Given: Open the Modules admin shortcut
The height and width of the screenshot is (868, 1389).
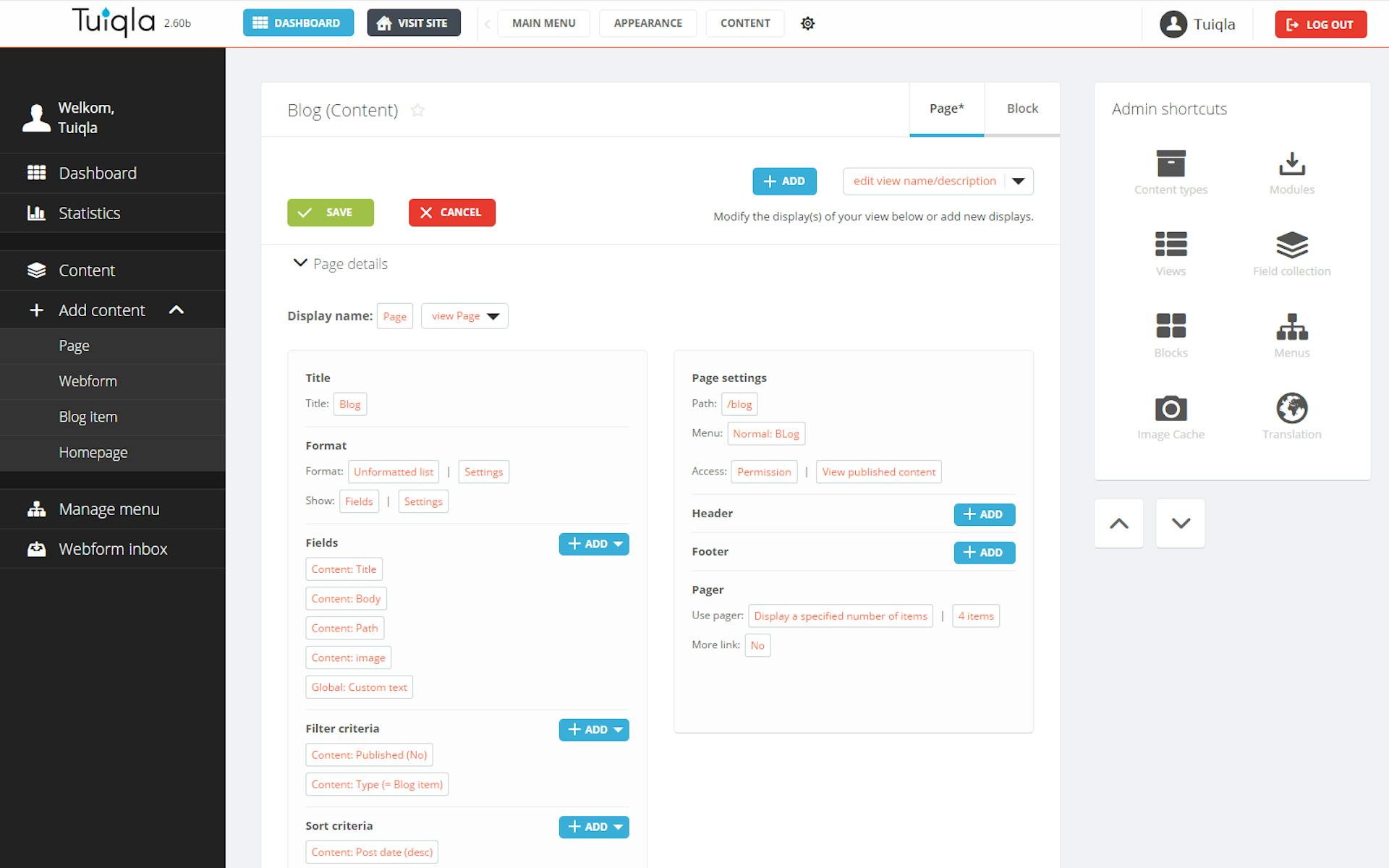Looking at the screenshot, I should 1291,172.
